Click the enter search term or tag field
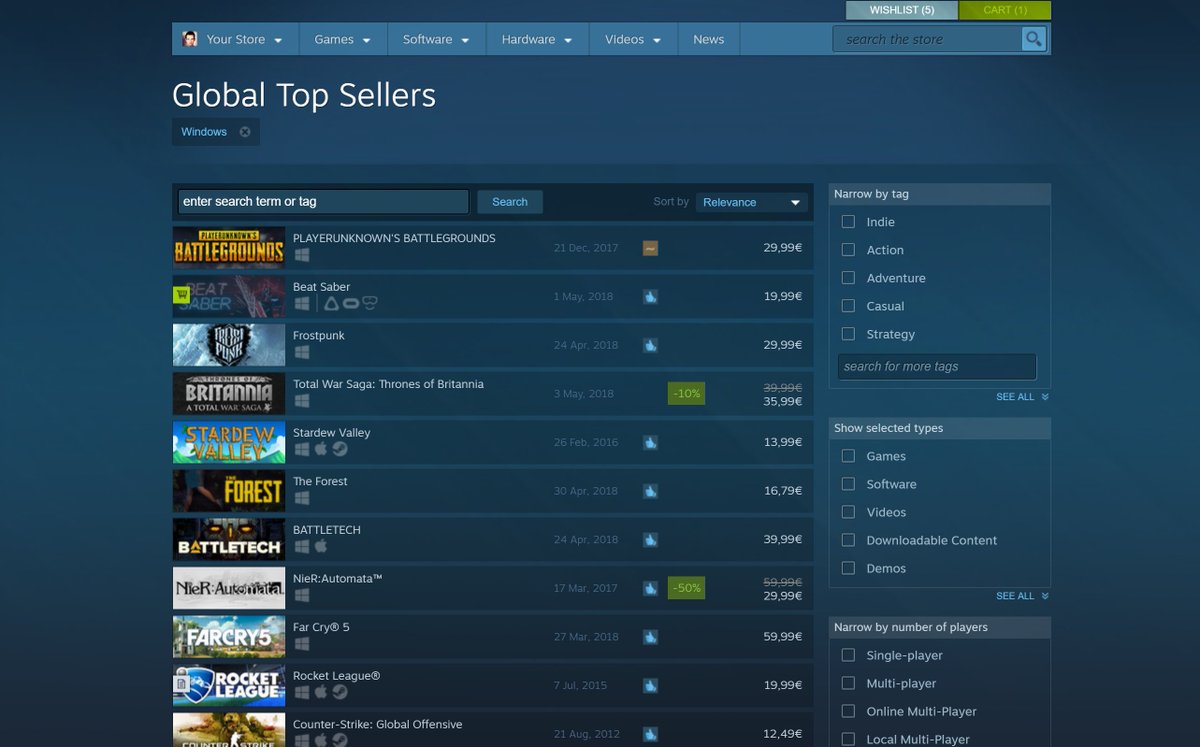This screenshot has width=1200, height=747. [x=323, y=202]
